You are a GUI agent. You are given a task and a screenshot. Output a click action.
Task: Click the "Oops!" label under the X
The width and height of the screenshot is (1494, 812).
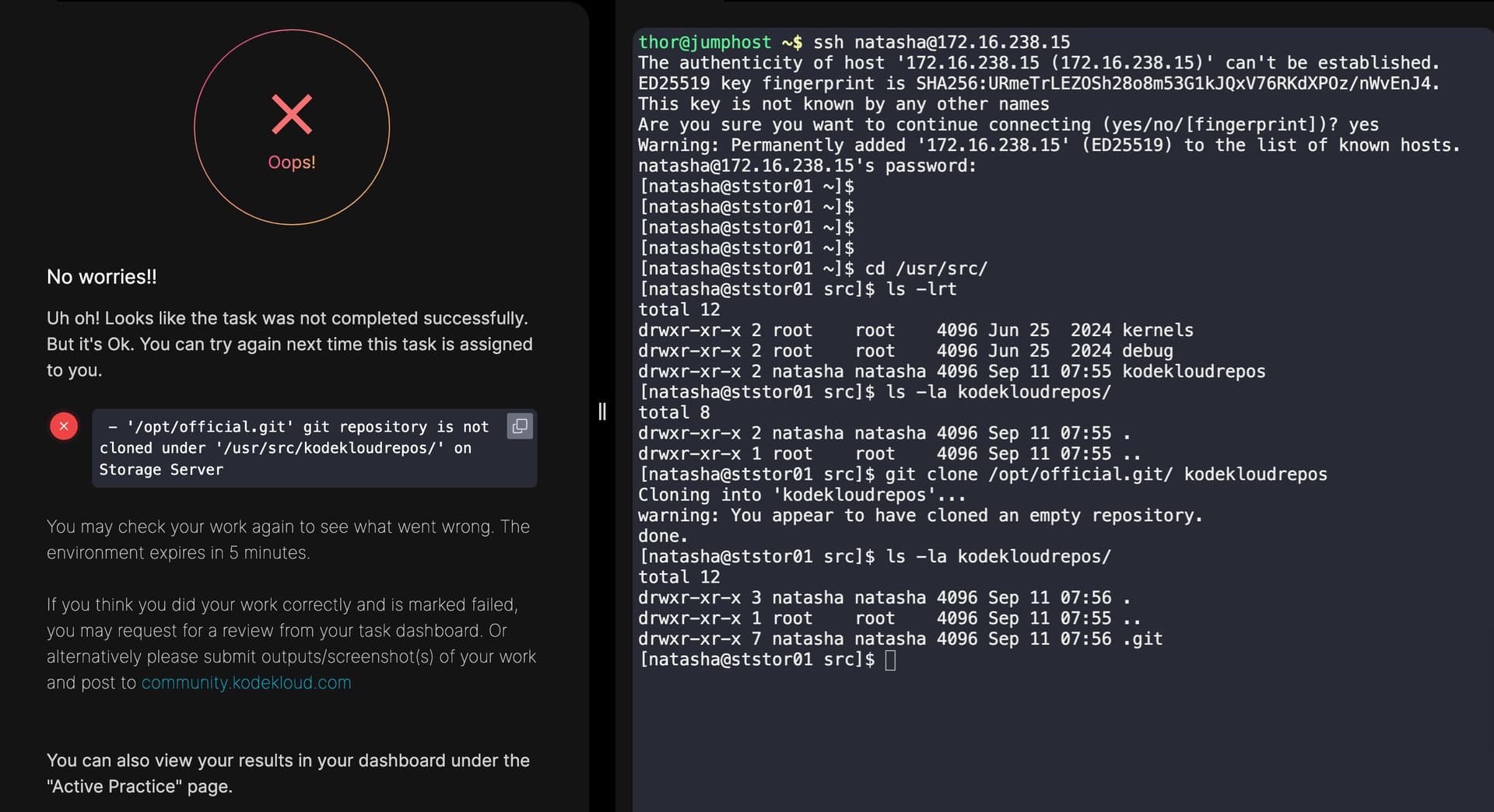pyautogui.click(x=292, y=163)
